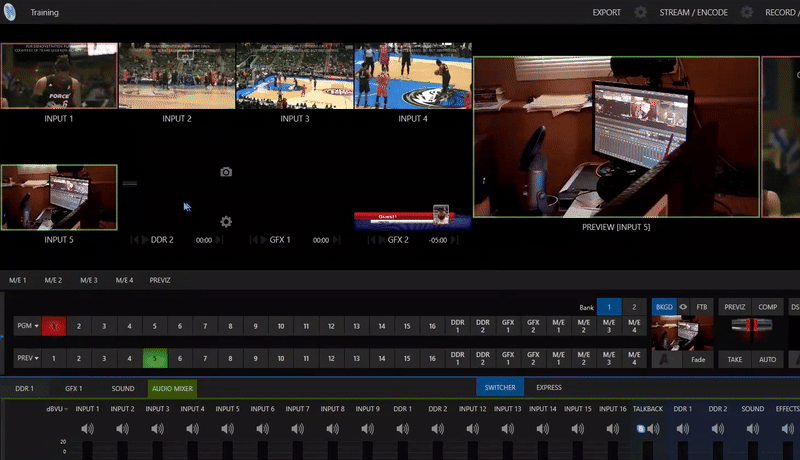Viewport: 800px width, 460px height.
Task: Mute the INPUT 8 audio speaker icon
Action: tap(333, 429)
